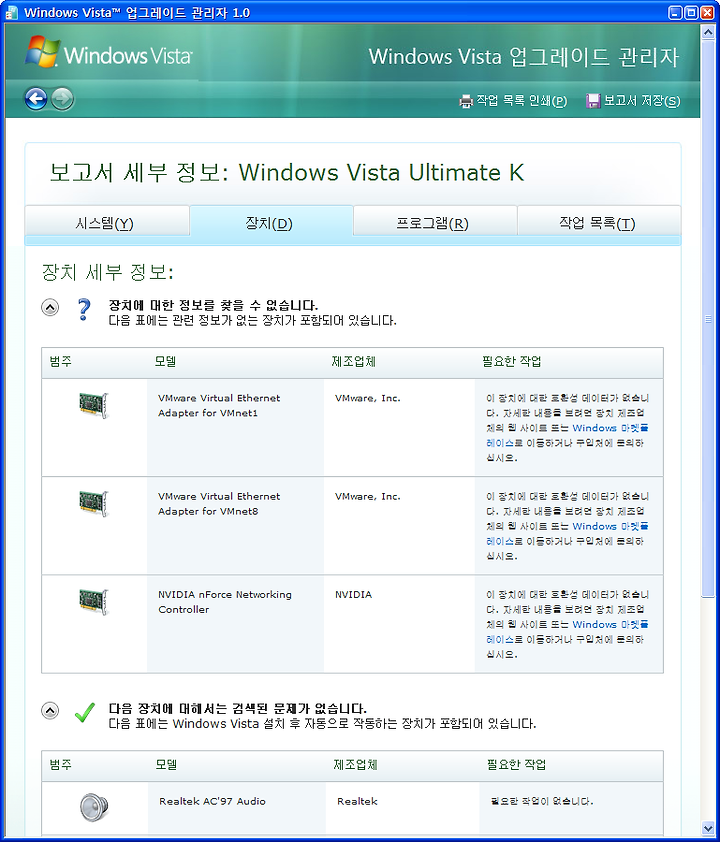Click 보고서 저장(S) link

click(x=642, y=101)
